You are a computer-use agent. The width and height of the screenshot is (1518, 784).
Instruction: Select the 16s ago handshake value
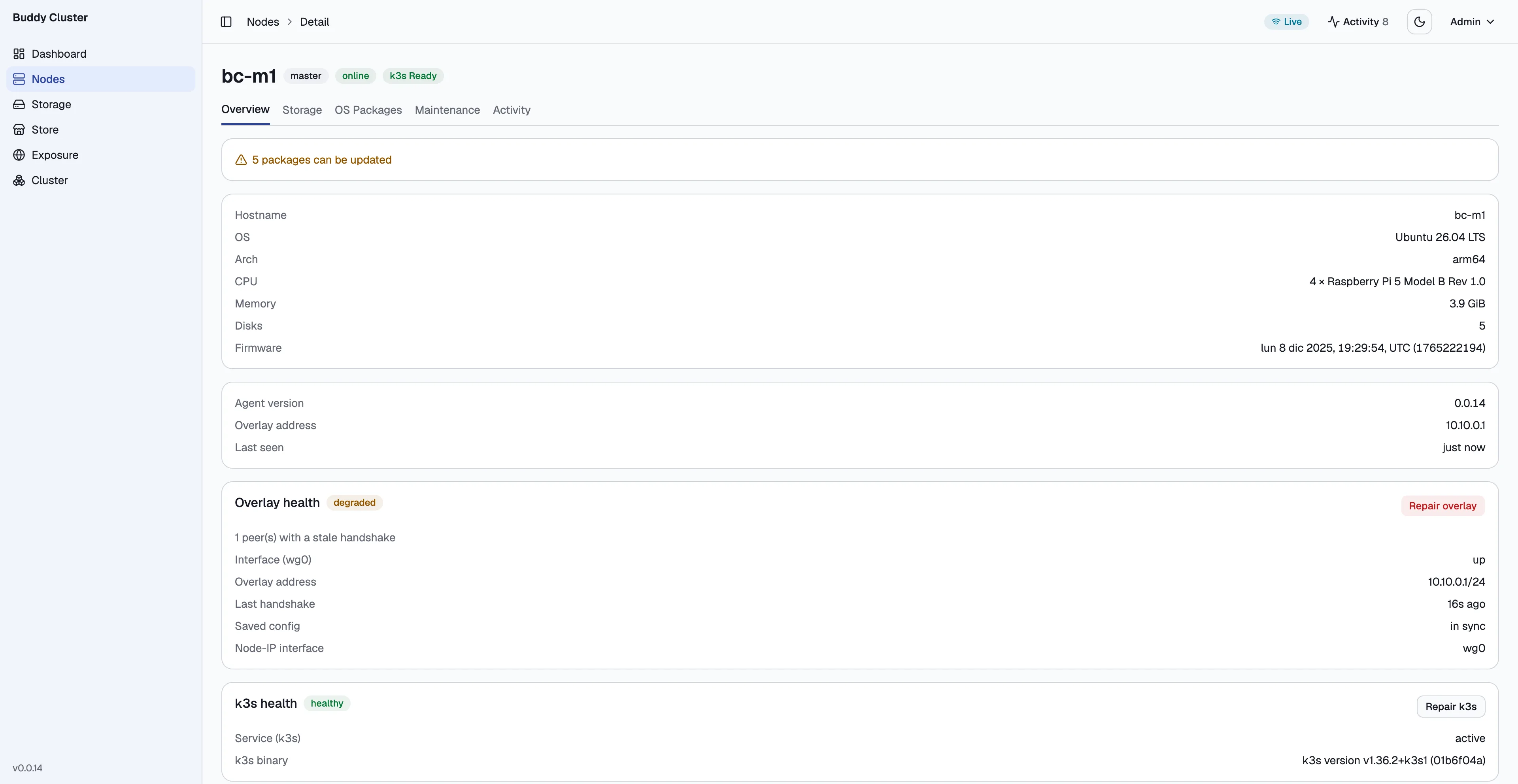[1466, 604]
